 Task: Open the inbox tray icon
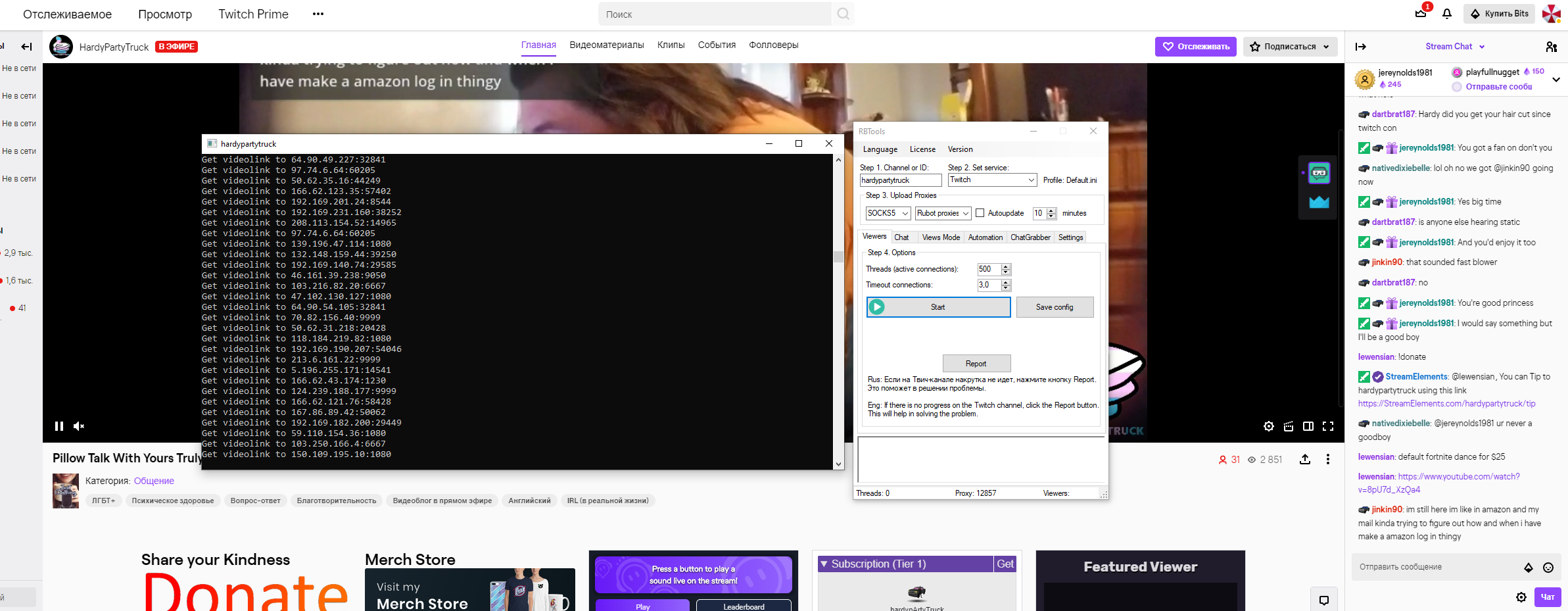coord(1420,14)
